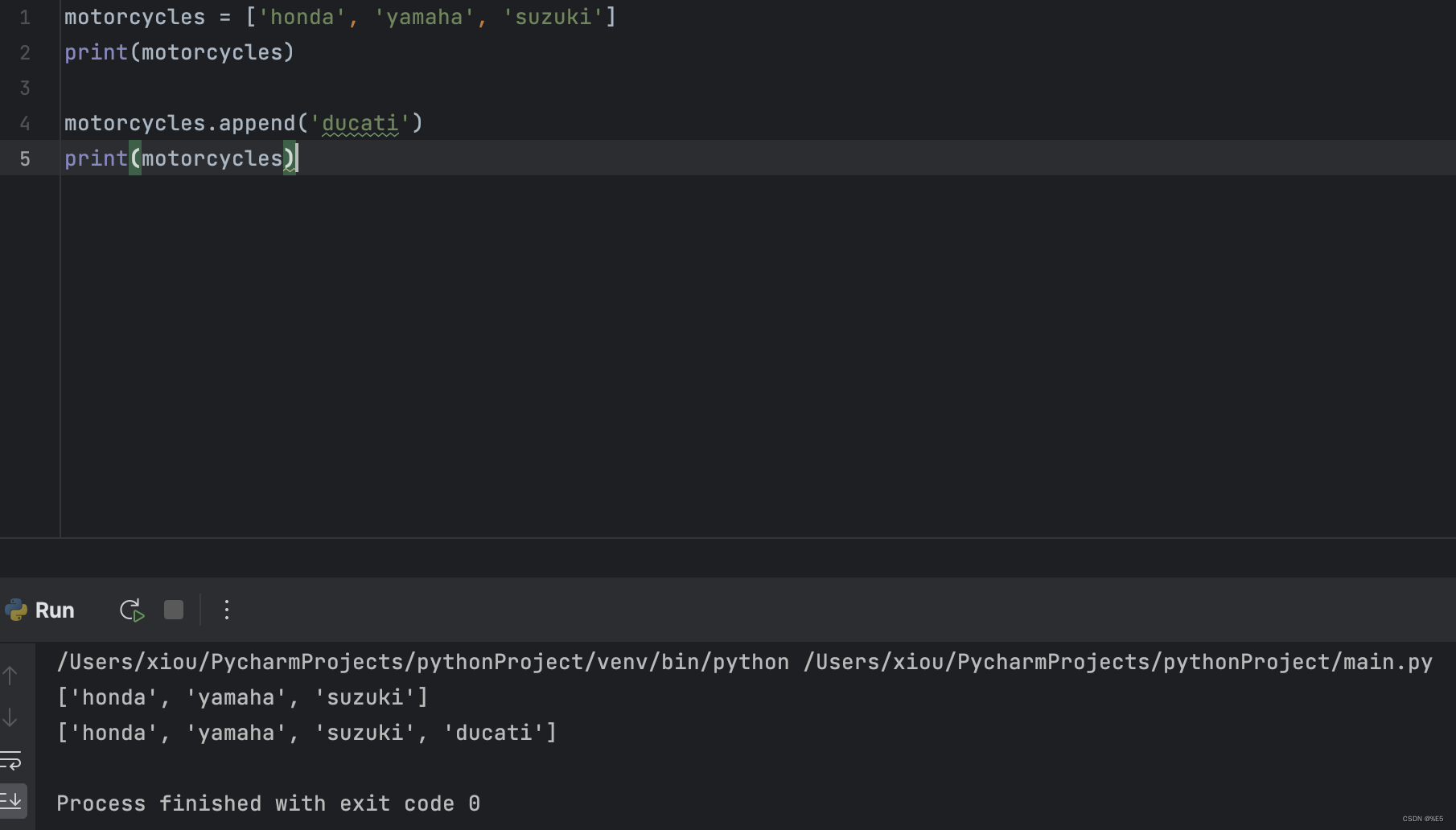Toggle the soft-wrap console output icon
This screenshot has width=1456, height=830.
[x=10, y=760]
